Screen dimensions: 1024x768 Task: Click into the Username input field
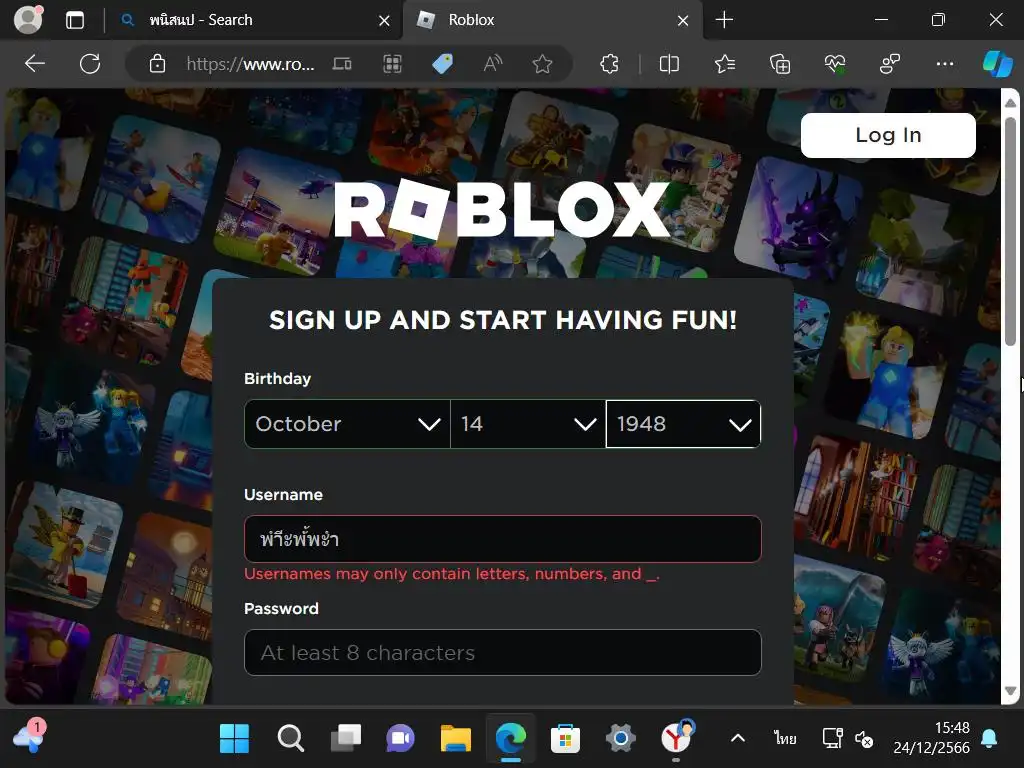[503, 539]
